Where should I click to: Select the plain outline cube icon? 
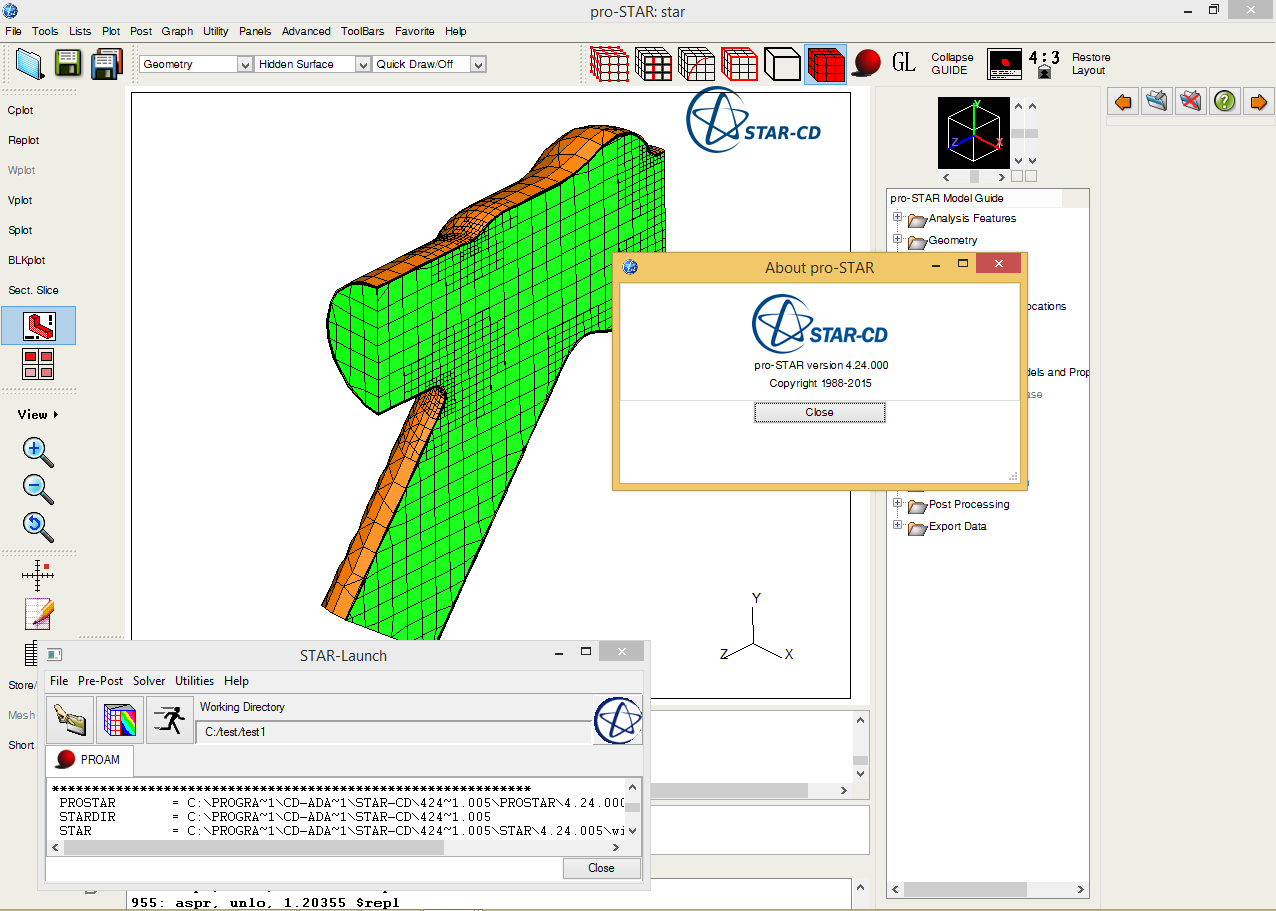(782, 64)
